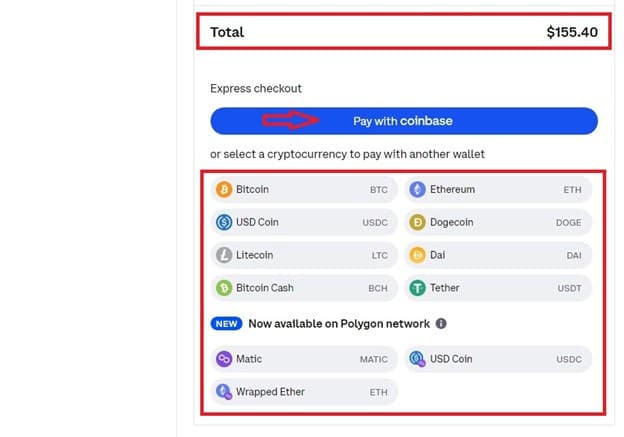Image resolution: width=624 pixels, height=437 pixels.
Task: Click the Dogecoin gold icon
Action: tap(417, 222)
